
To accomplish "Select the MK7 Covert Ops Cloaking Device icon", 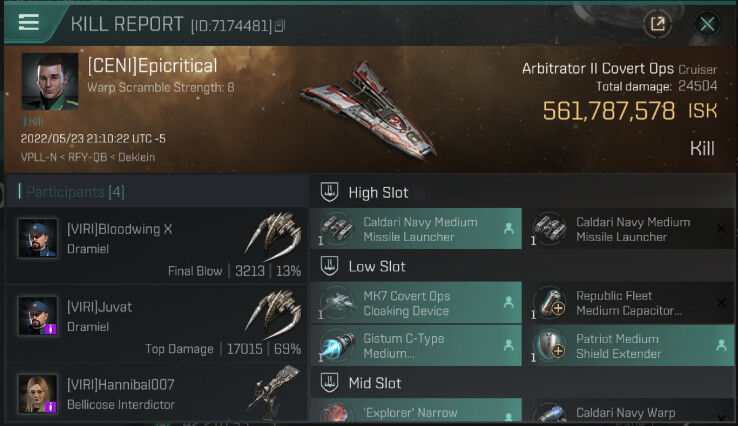I will [x=337, y=303].
